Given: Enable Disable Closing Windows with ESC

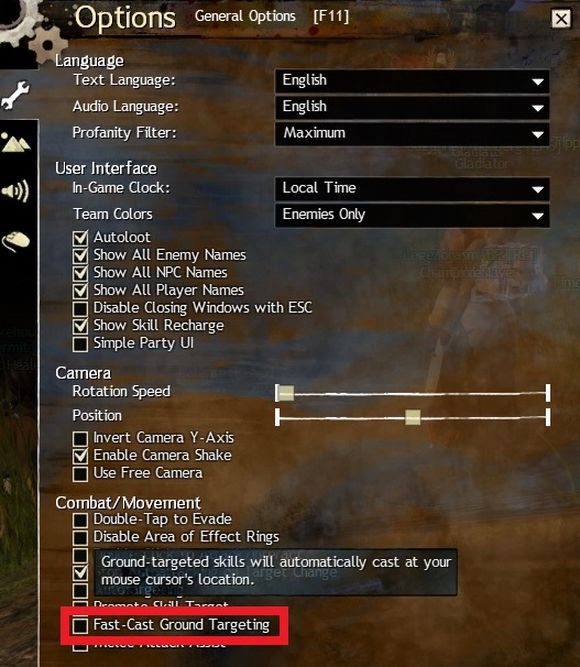Looking at the screenshot, I should 80,308.
